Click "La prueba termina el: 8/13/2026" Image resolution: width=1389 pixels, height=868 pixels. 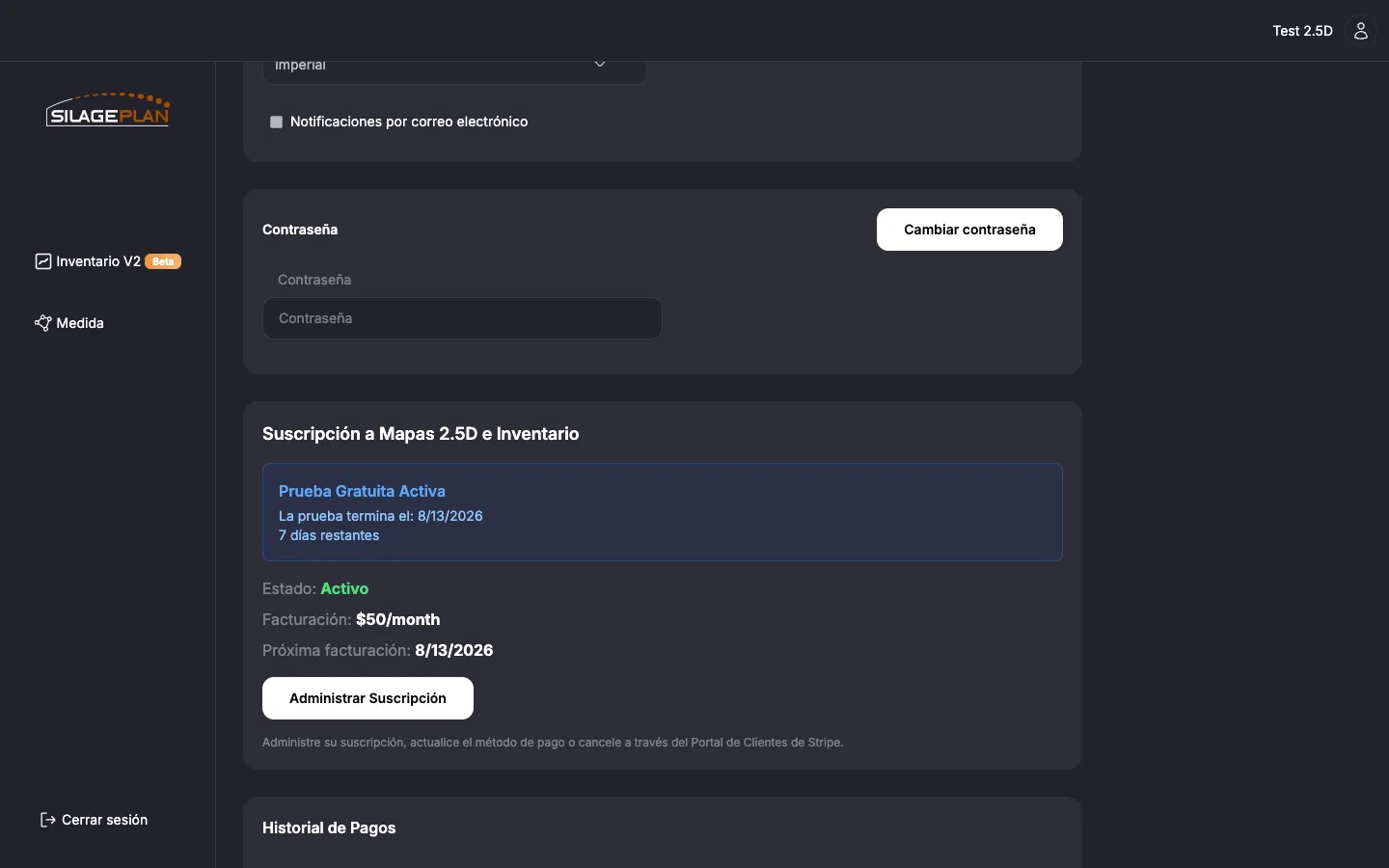point(381,516)
